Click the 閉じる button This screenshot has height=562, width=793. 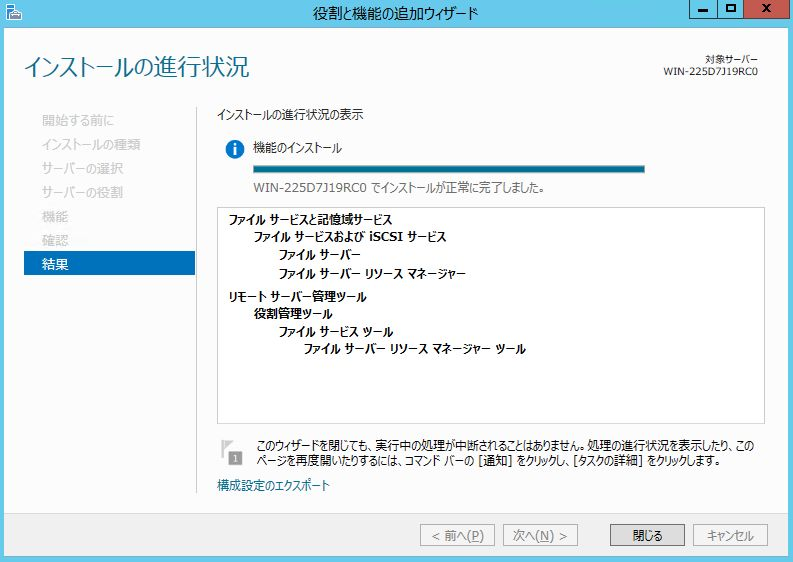(x=647, y=535)
